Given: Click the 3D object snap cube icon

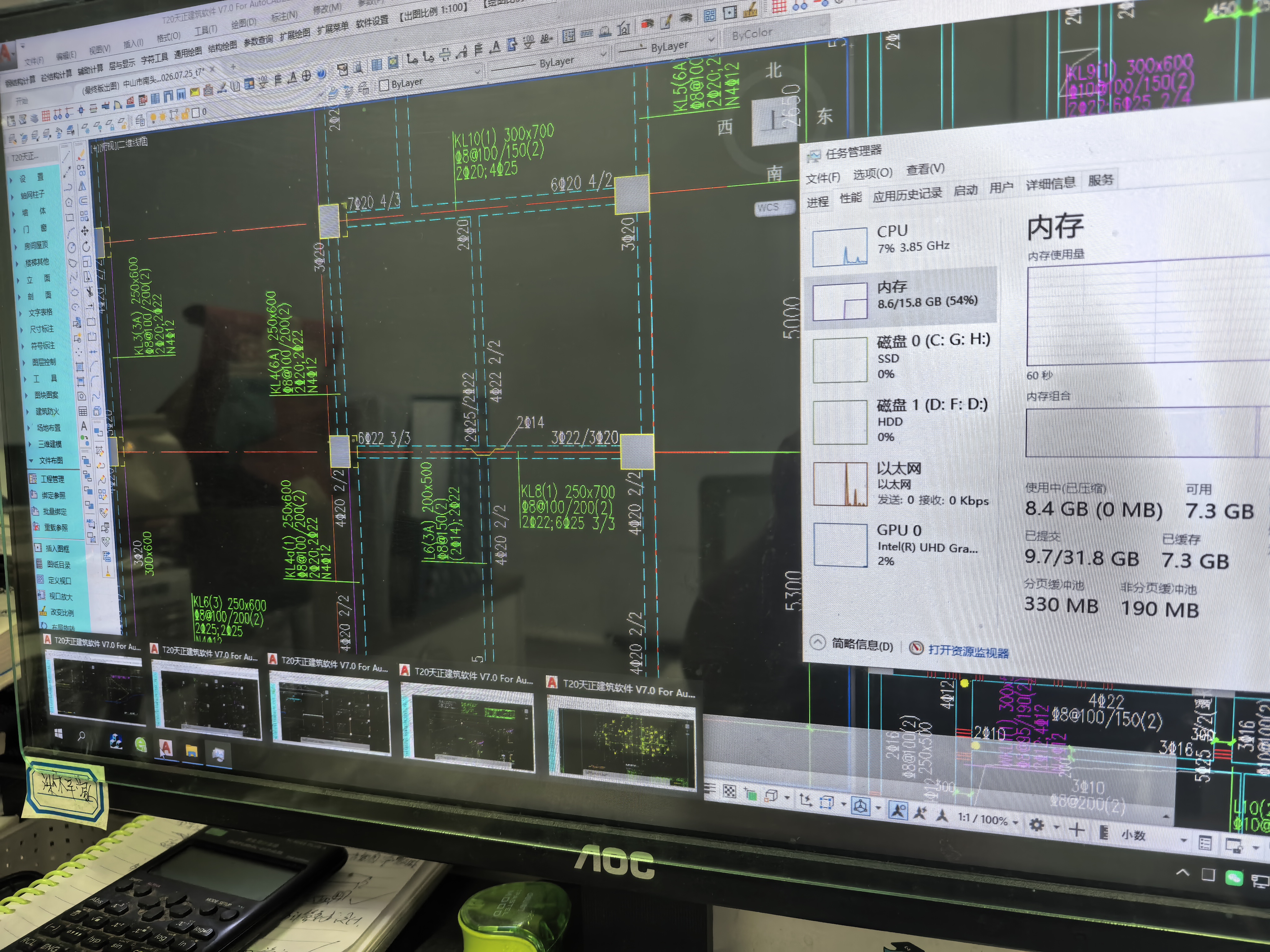Looking at the screenshot, I should (x=771, y=796).
